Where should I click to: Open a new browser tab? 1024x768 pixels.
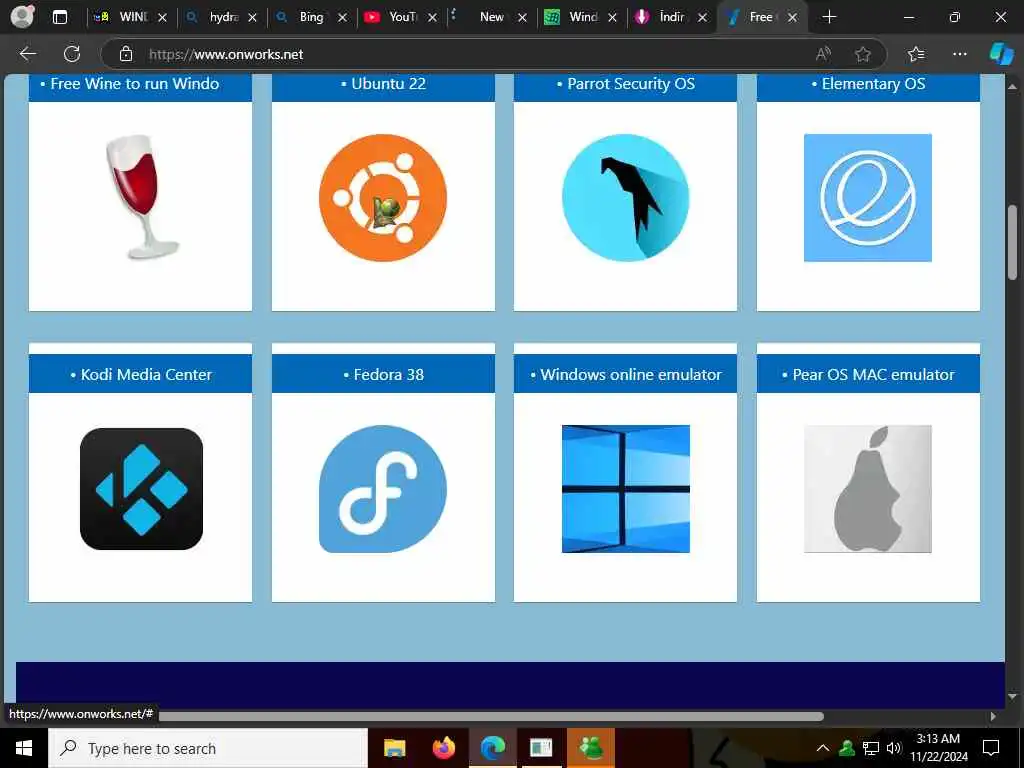[829, 18]
